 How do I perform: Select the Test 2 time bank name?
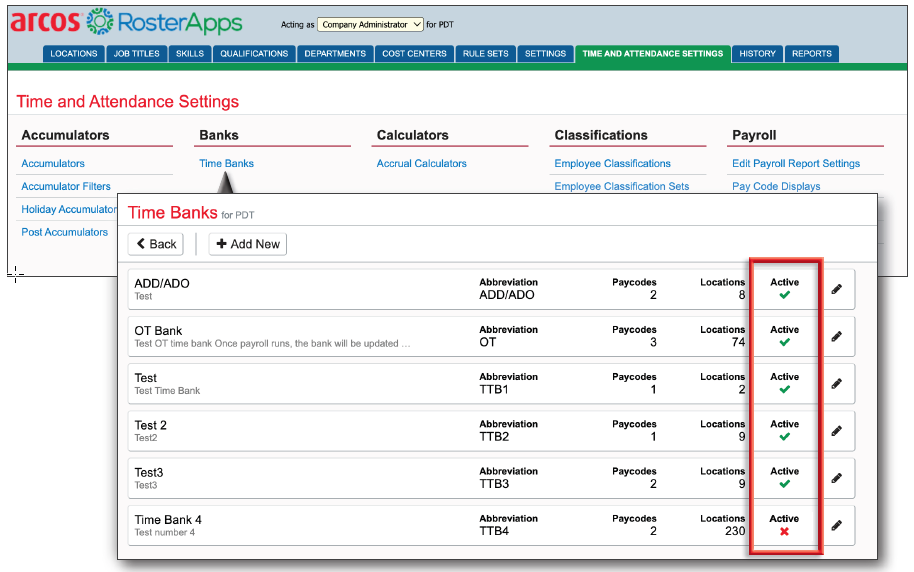point(150,425)
